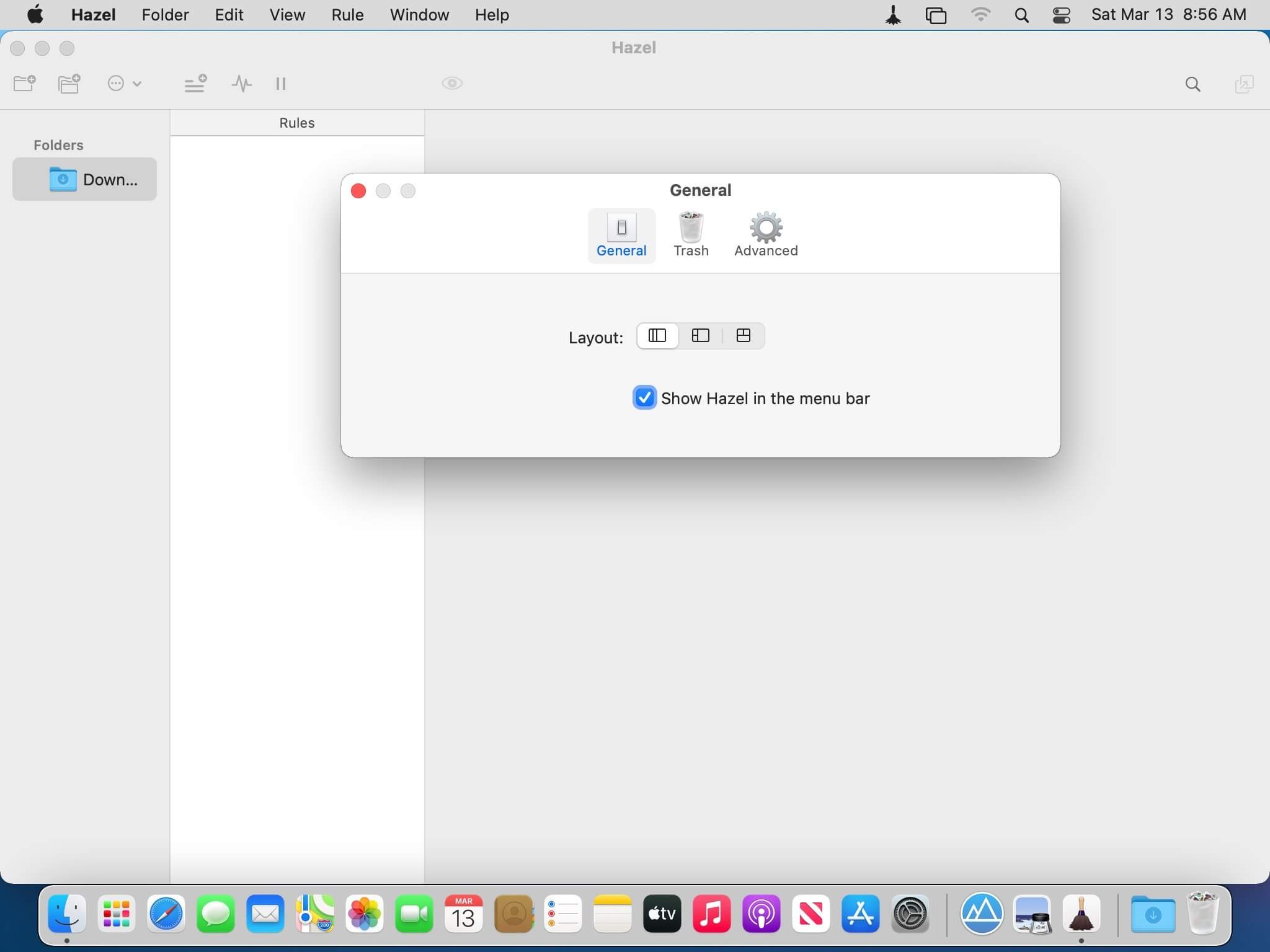Open the Rule menu in menu bar
The width and height of the screenshot is (1270, 952).
point(347,15)
